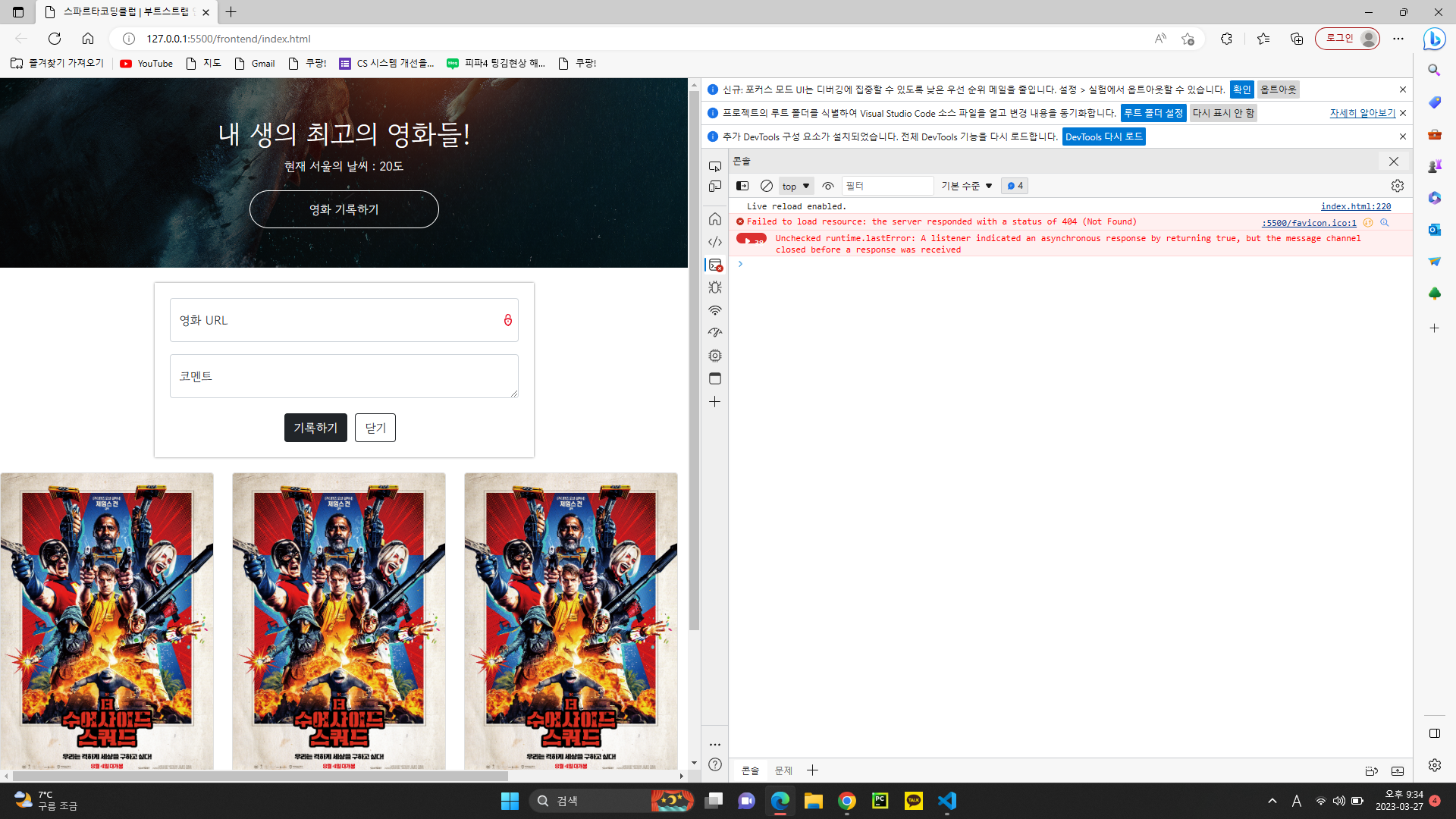This screenshot has width=1456, height=819.
Task: Click 옵트아웃 on focus mode notice
Action: point(1278,89)
